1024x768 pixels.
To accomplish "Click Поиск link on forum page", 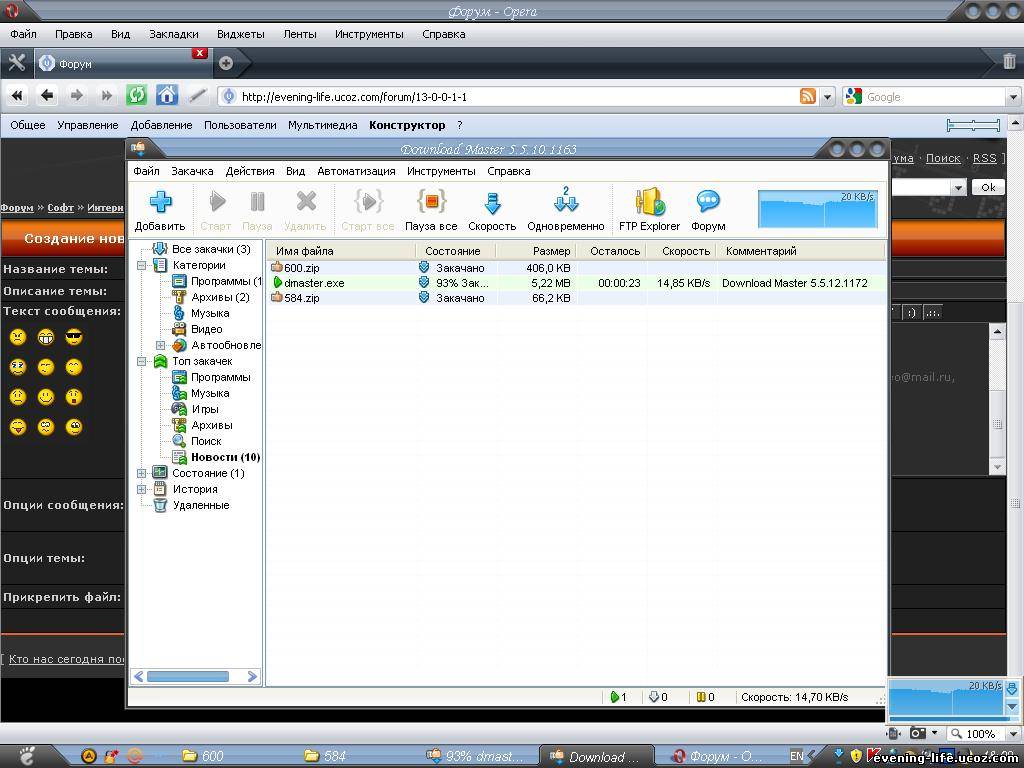I will point(943,158).
